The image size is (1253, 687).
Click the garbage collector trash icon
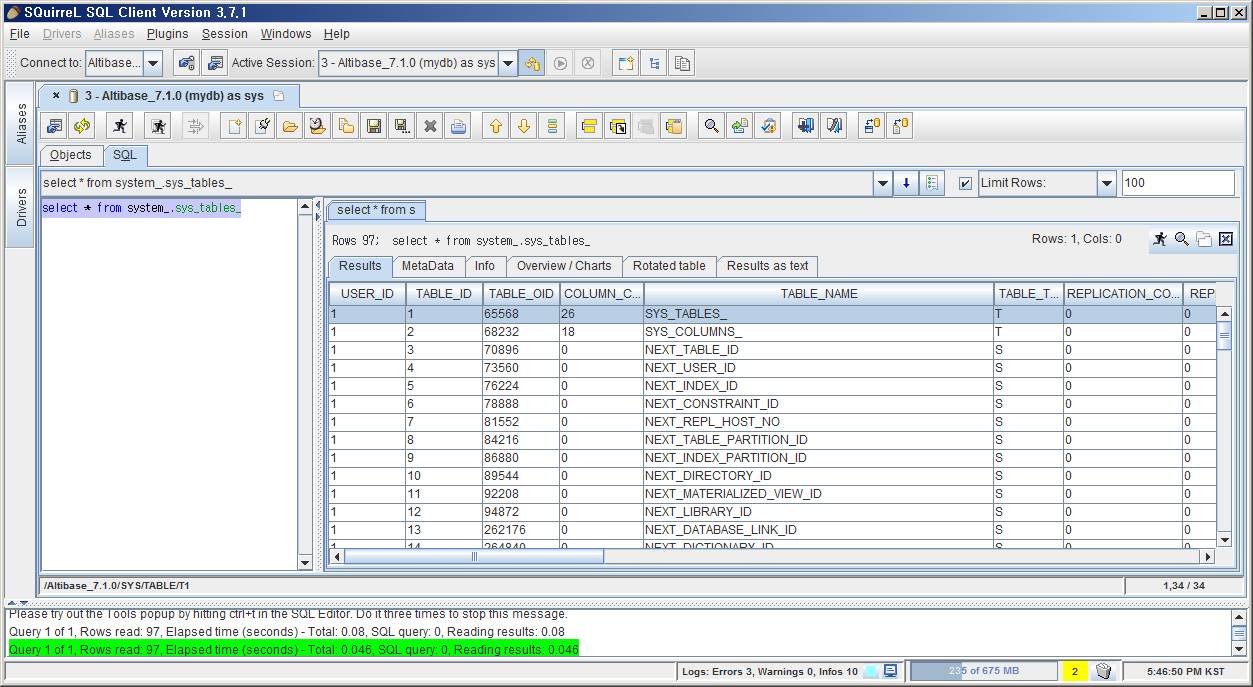(1103, 671)
